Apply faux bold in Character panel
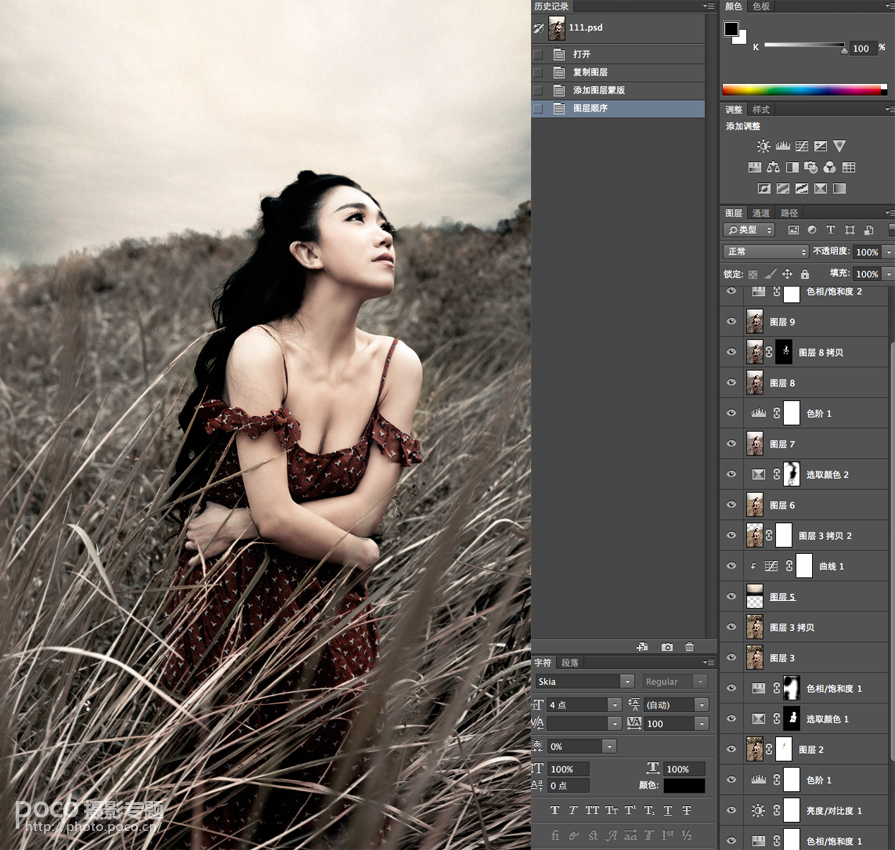895x850 pixels. (x=554, y=810)
